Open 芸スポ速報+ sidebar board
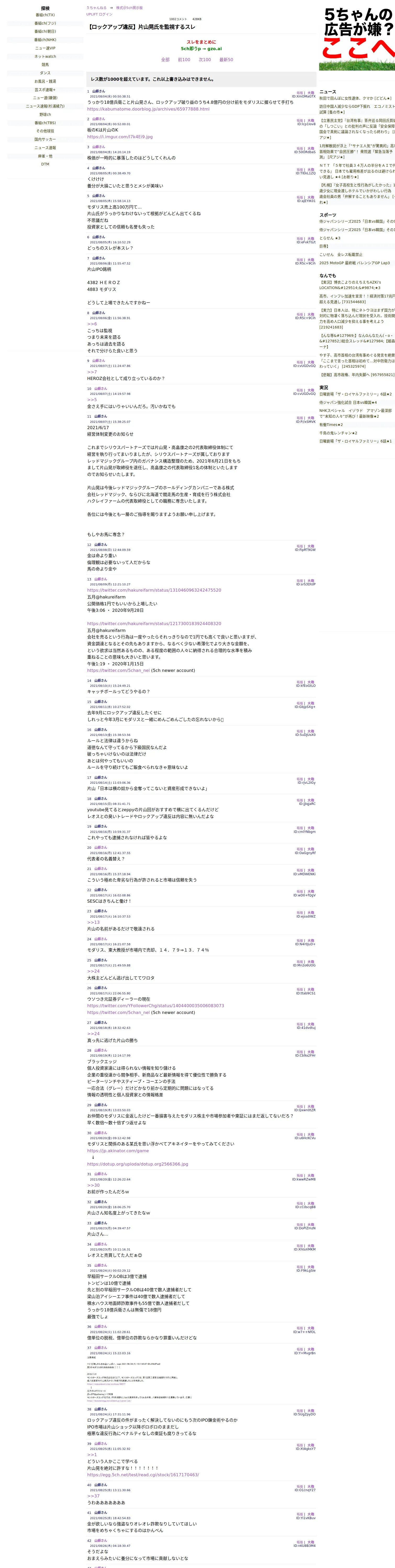 (x=45, y=89)
